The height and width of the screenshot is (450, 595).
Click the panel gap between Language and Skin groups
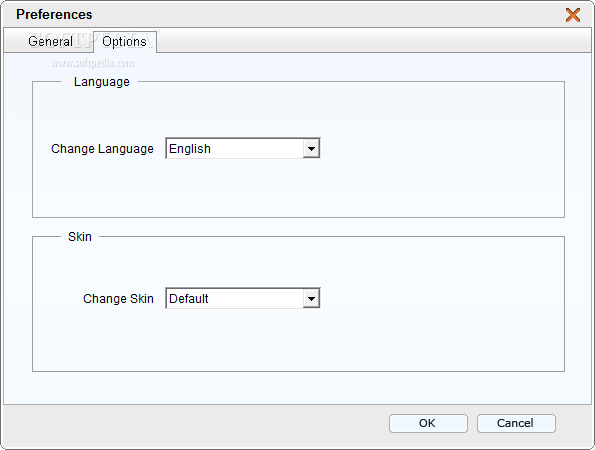[x=298, y=227]
